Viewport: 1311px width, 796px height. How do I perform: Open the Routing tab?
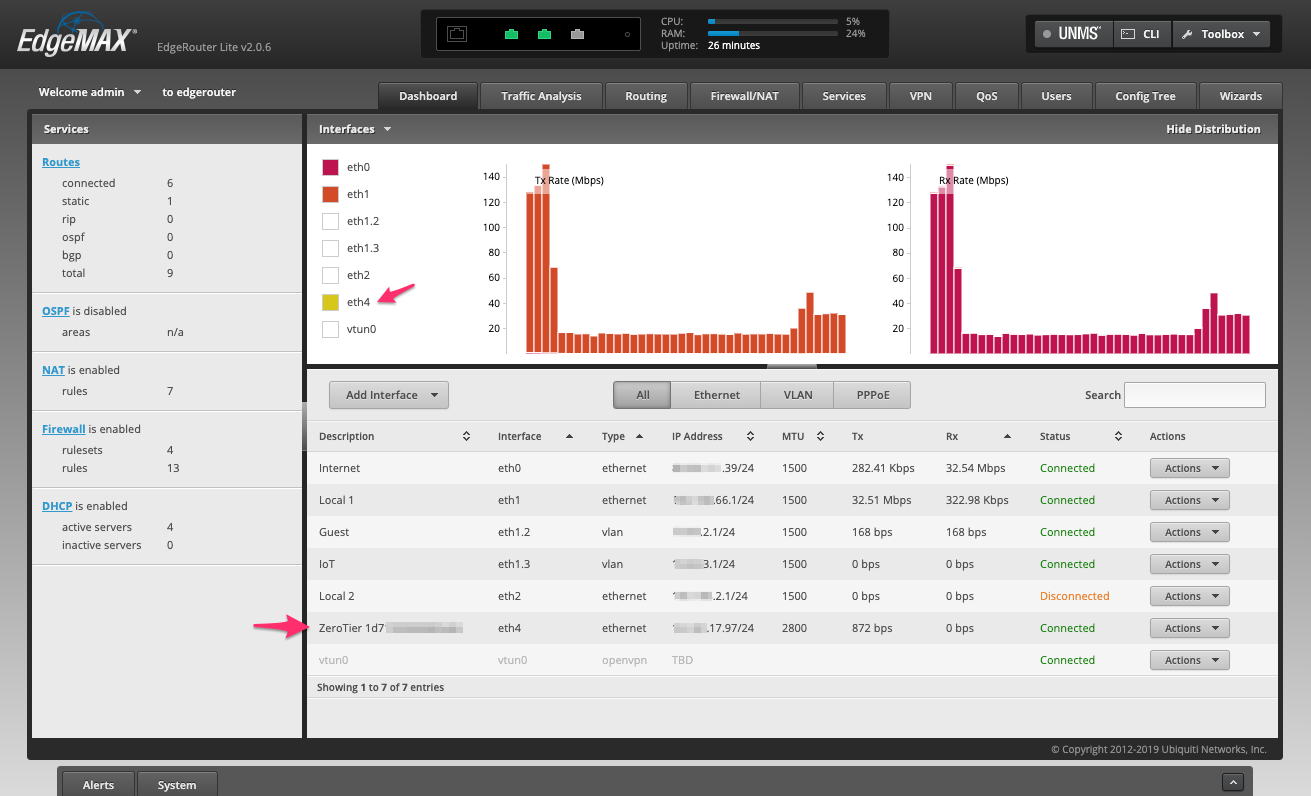point(646,96)
